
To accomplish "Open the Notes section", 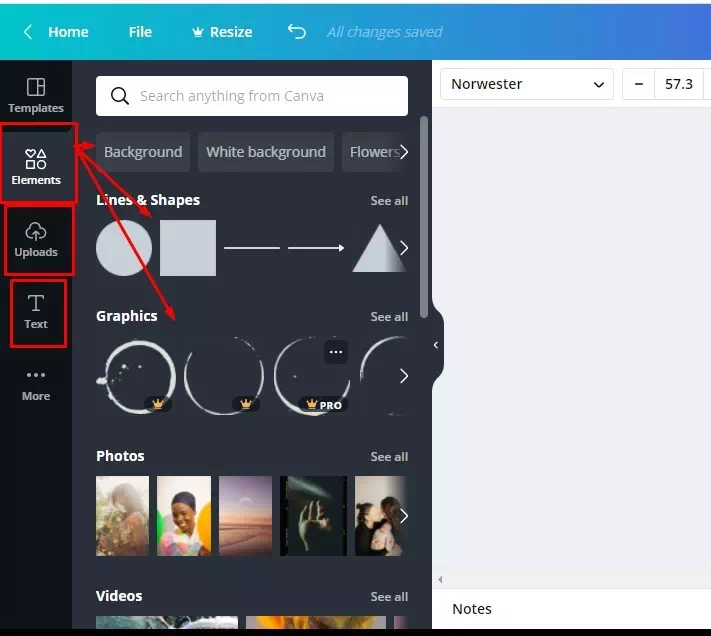I will tap(472, 609).
